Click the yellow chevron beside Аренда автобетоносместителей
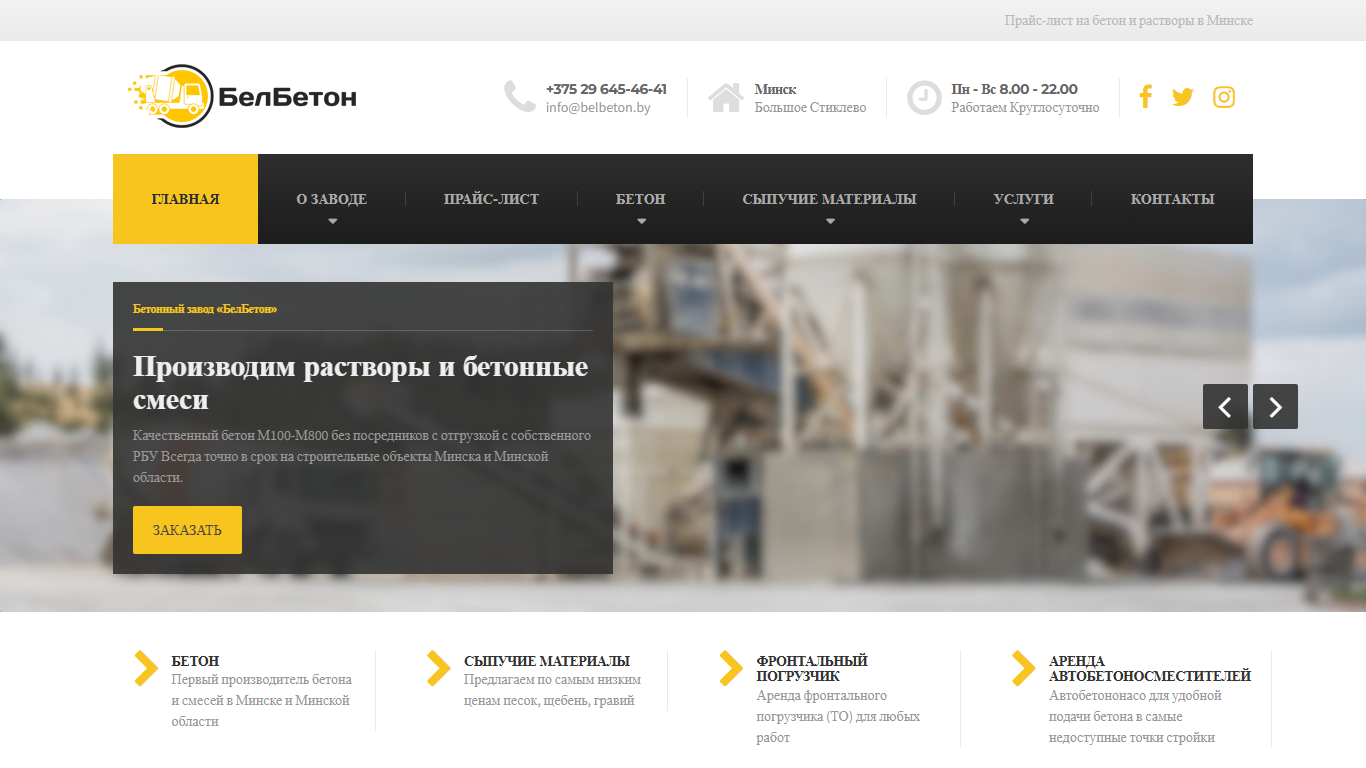Viewport: 1366px width, 768px height. tap(1024, 669)
